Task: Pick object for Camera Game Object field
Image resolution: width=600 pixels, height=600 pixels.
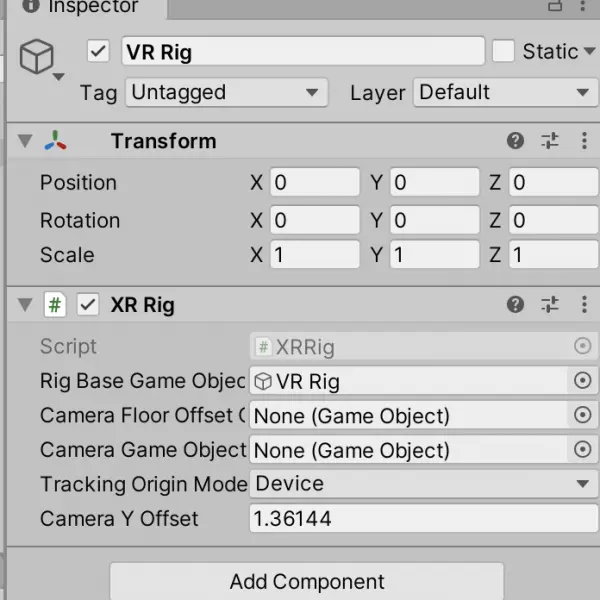Action: [x=582, y=449]
